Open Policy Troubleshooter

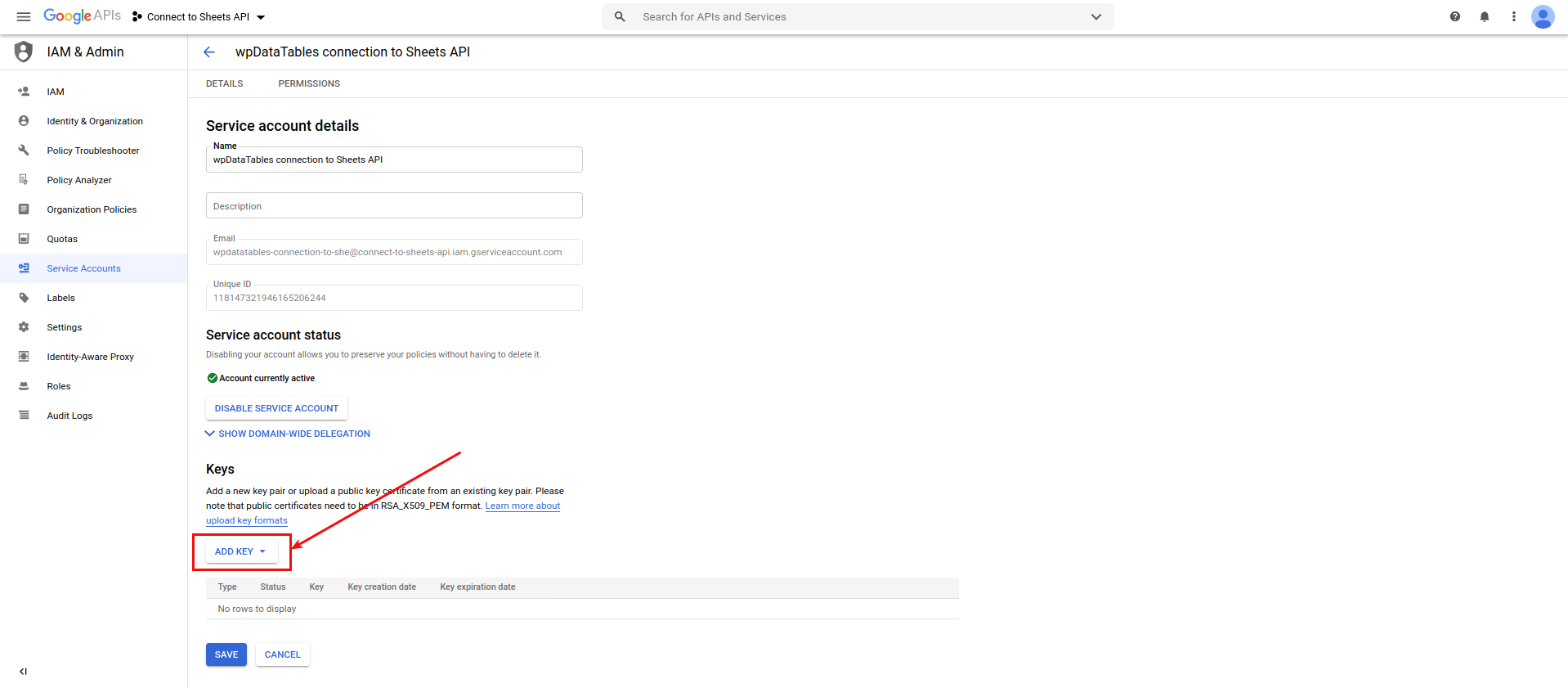tap(93, 151)
